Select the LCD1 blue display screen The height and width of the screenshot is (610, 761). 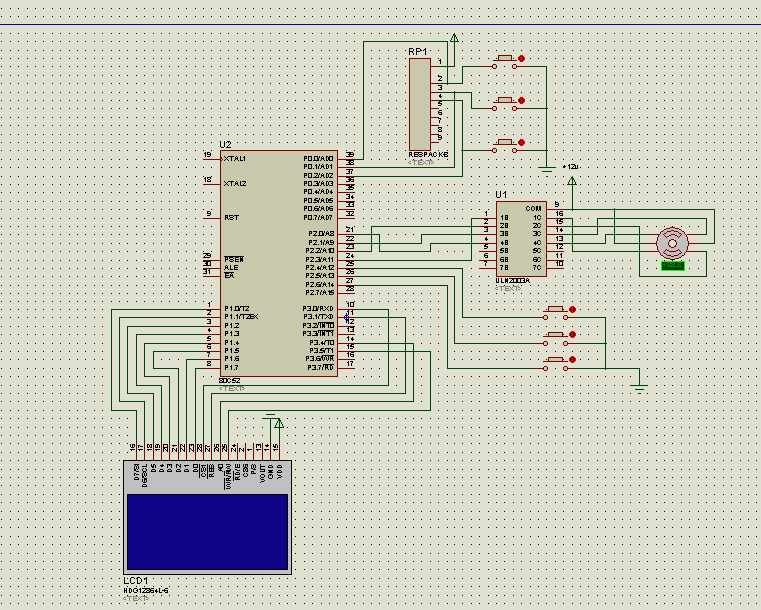[x=206, y=530]
